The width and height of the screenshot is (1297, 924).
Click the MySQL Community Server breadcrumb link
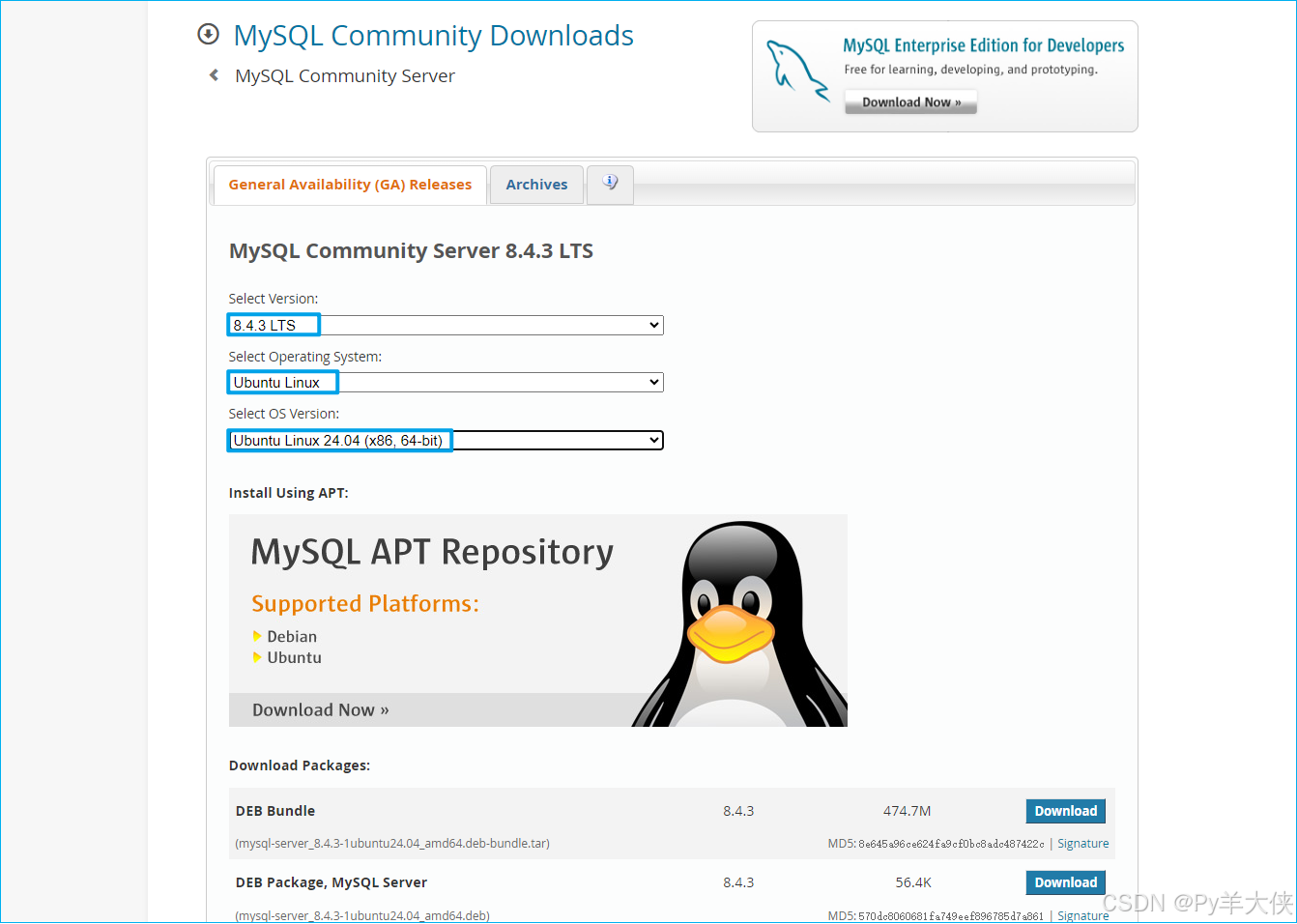pos(344,76)
